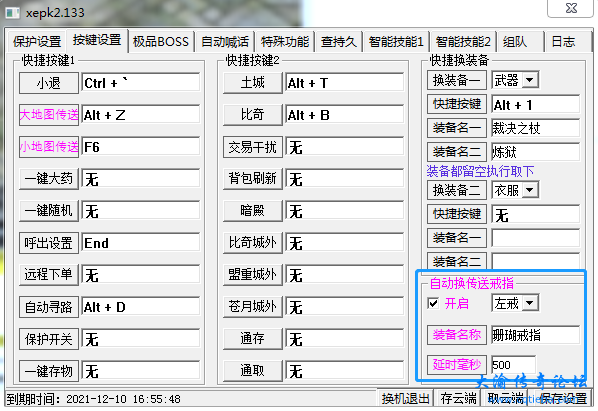Open the 自动喊话 tab
Viewport: 598px width, 411px height.
pos(225,42)
